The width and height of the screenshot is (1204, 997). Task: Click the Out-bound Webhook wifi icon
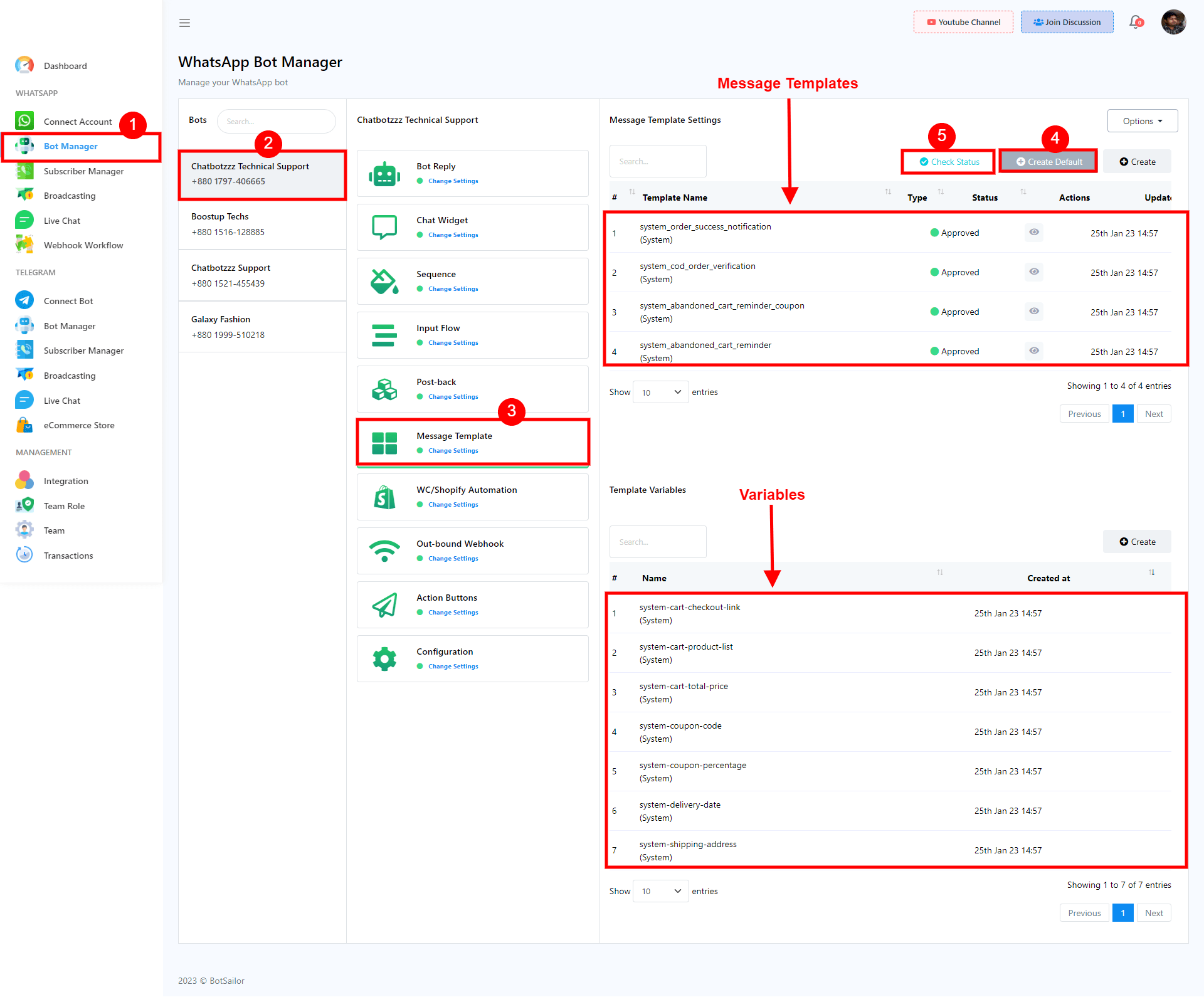coord(384,551)
